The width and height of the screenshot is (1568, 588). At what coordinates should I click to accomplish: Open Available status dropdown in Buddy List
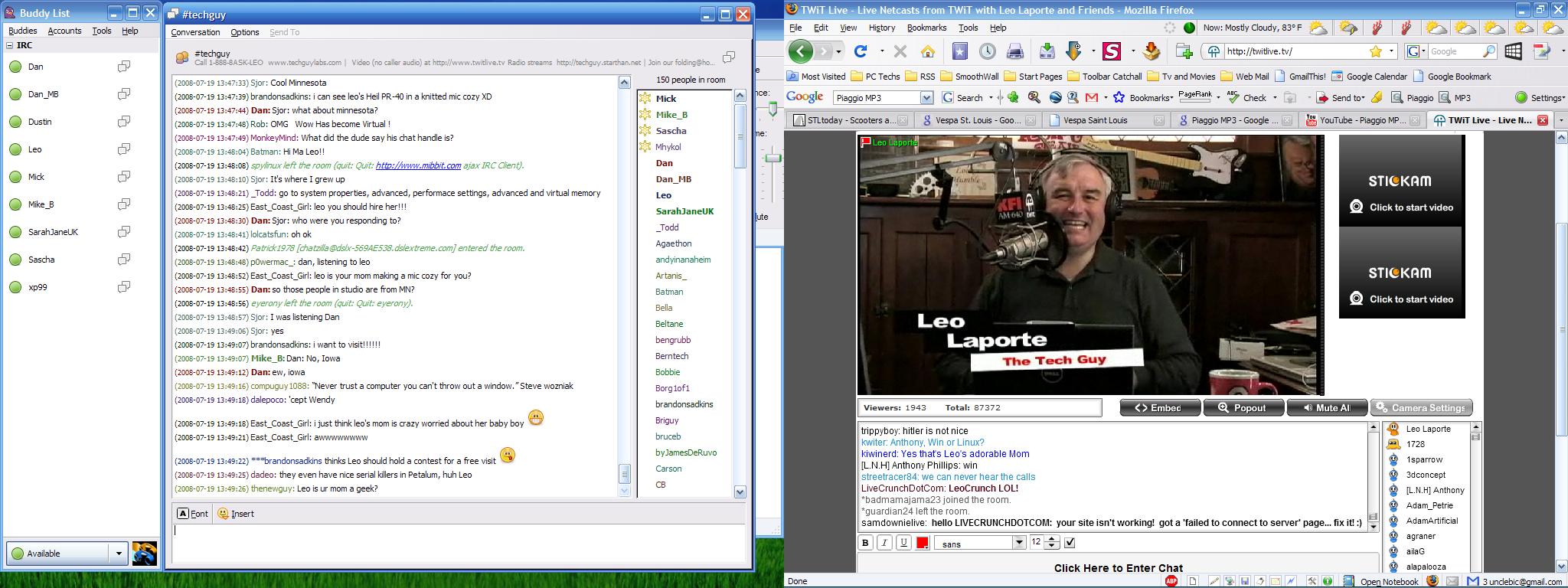pyautogui.click(x=118, y=553)
